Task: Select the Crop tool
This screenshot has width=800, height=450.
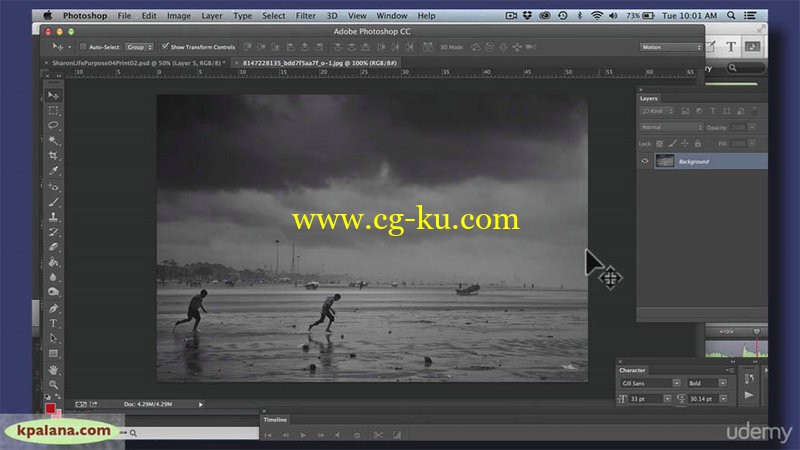Action: (53, 156)
